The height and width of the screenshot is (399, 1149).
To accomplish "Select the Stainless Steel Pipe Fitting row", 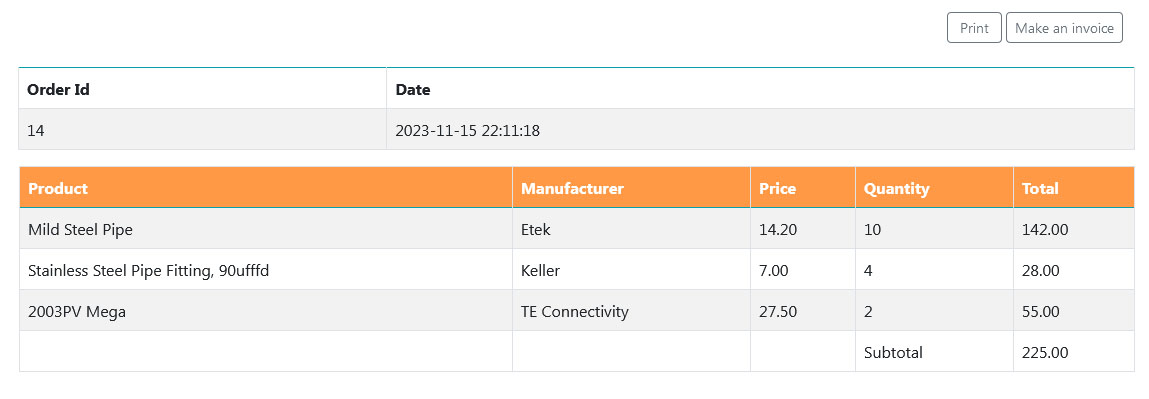I will (577, 270).
